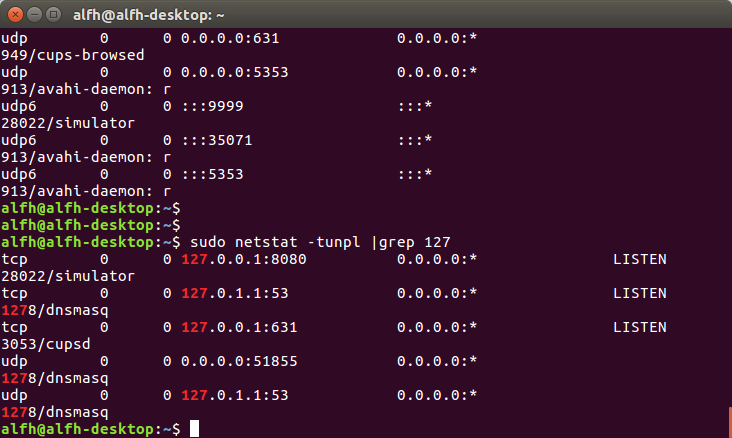
Task: Select the udp6 address :::9999
Action: pos(212,106)
